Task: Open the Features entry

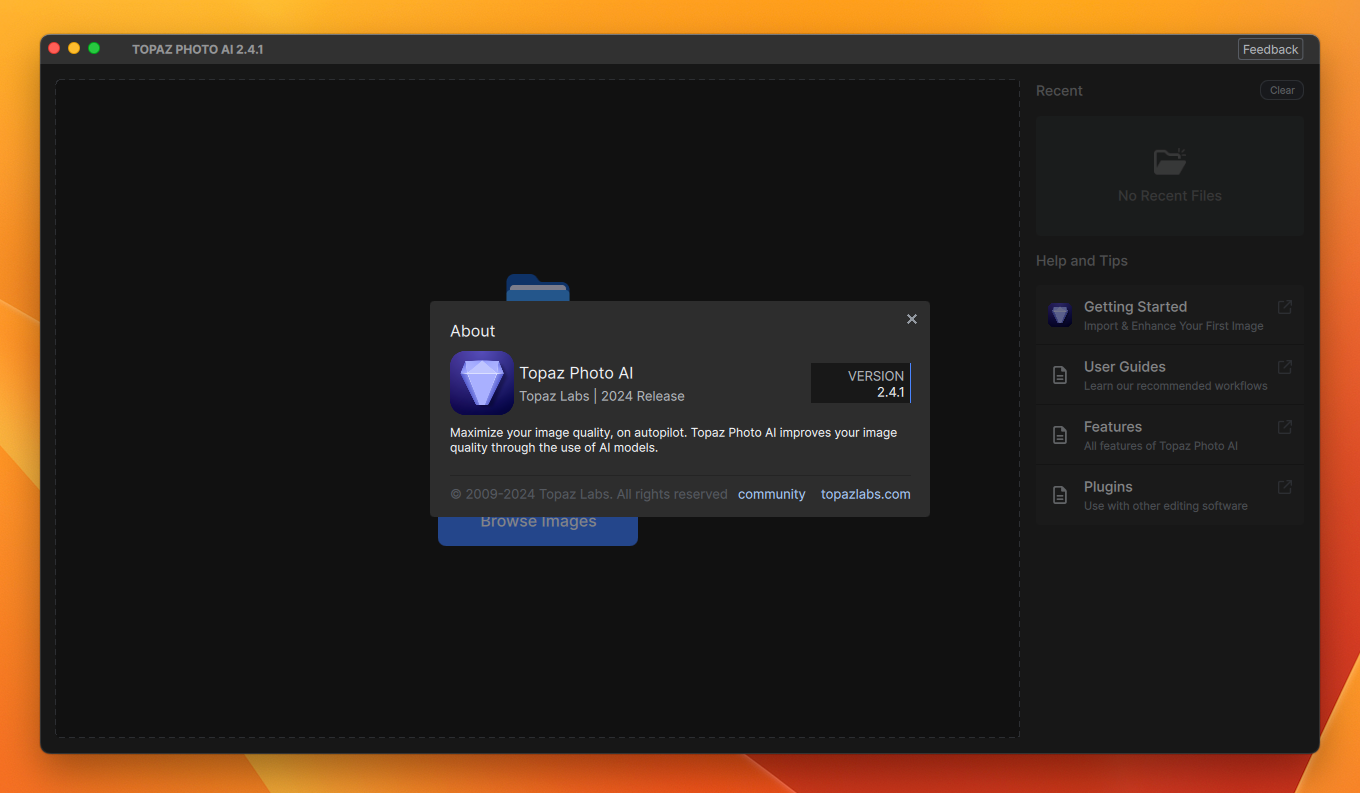Action: coord(1170,435)
